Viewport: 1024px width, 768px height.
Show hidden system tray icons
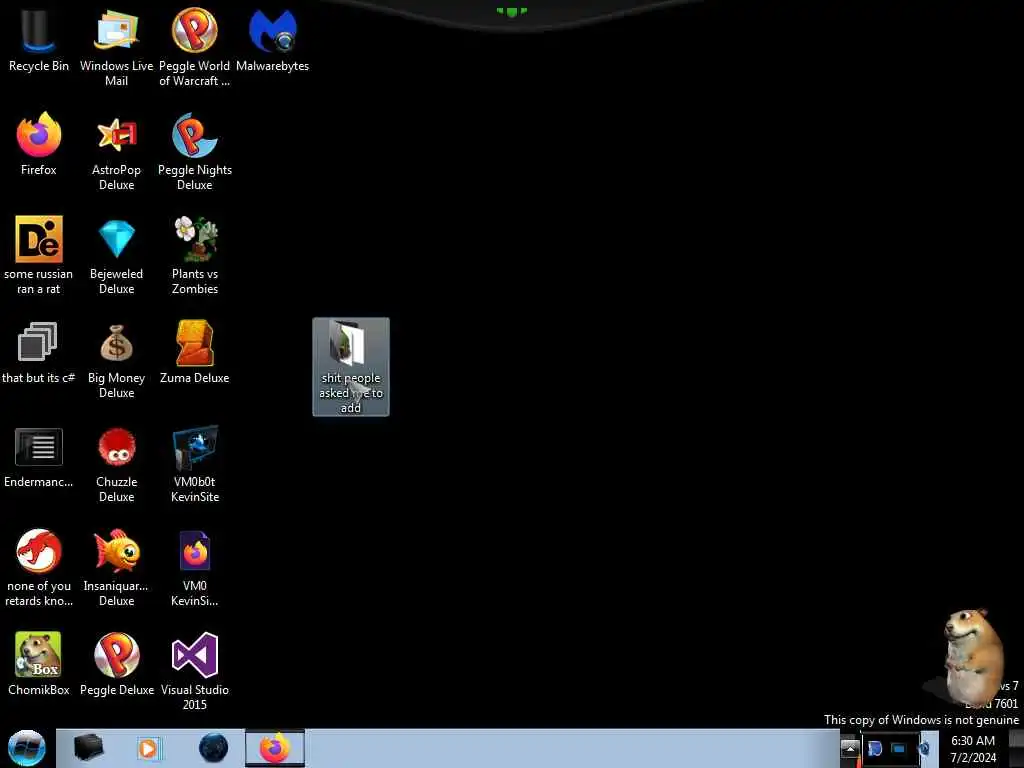[849, 748]
